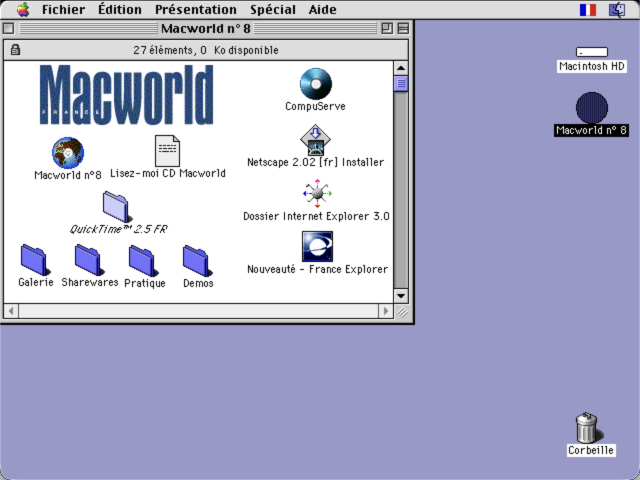Click the '27 éléments' status text

(x=164, y=50)
